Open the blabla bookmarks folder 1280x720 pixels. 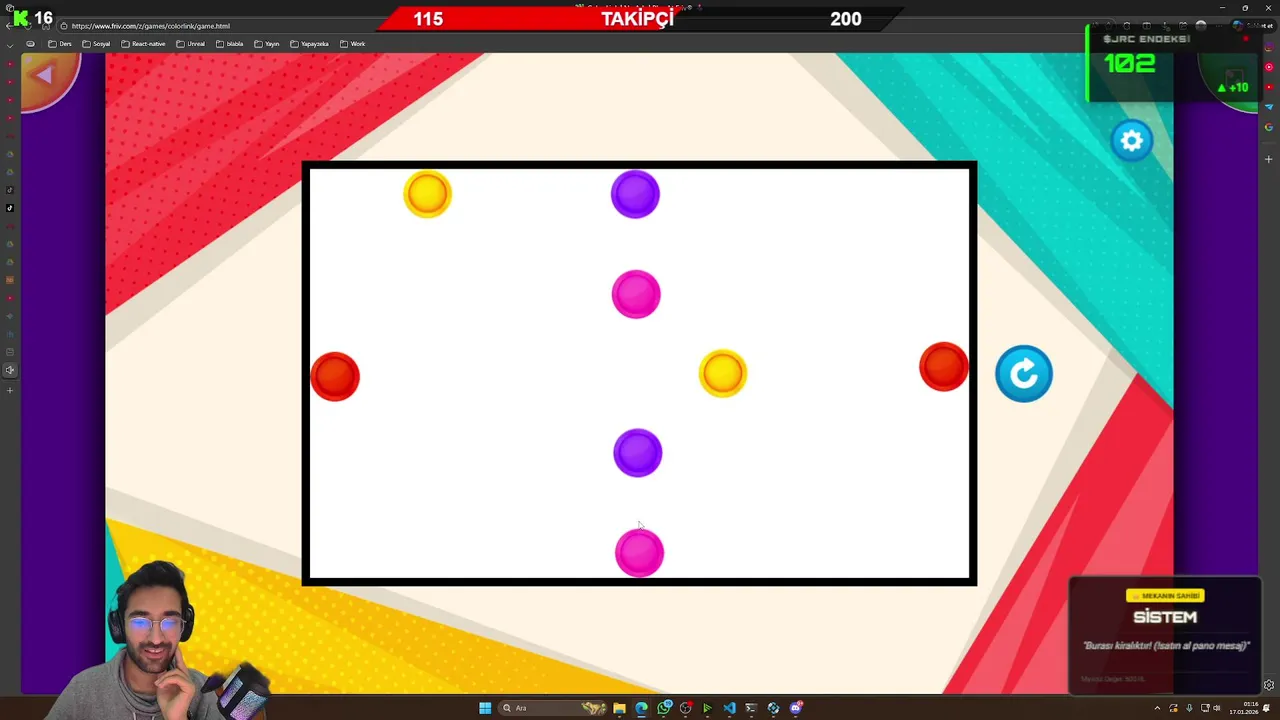click(230, 44)
